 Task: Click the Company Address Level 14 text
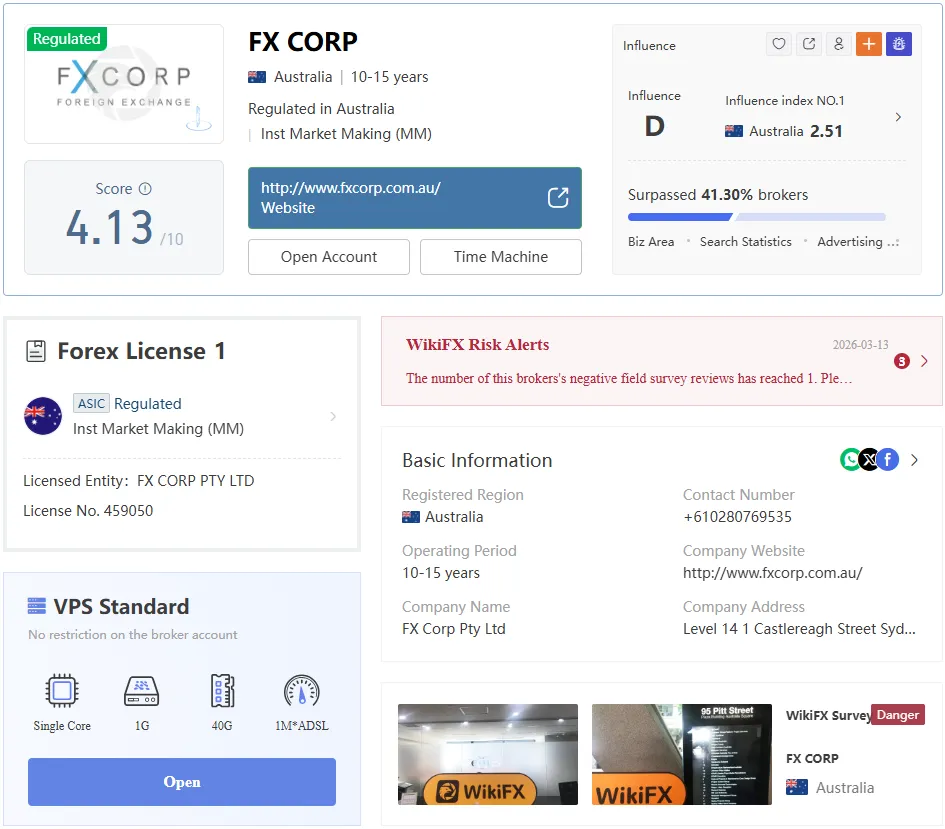coord(799,628)
